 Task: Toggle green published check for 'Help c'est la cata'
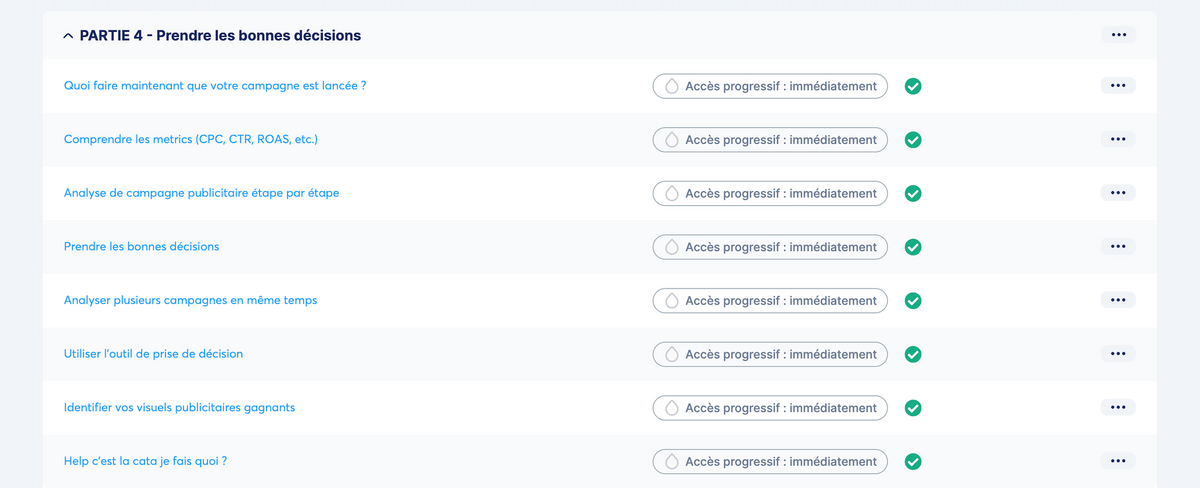coord(913,461)
